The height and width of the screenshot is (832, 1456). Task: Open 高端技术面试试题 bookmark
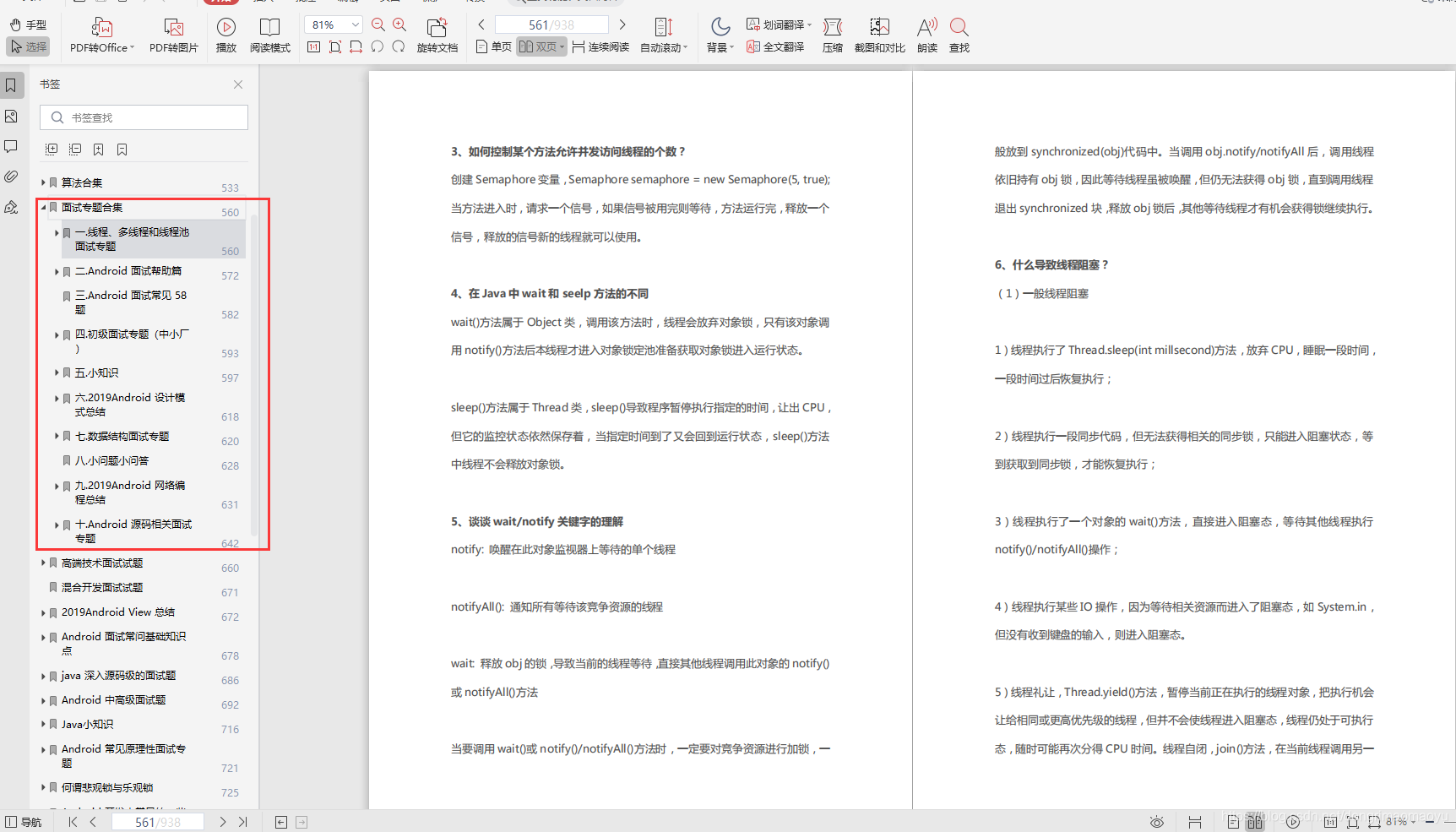point(102,563)
